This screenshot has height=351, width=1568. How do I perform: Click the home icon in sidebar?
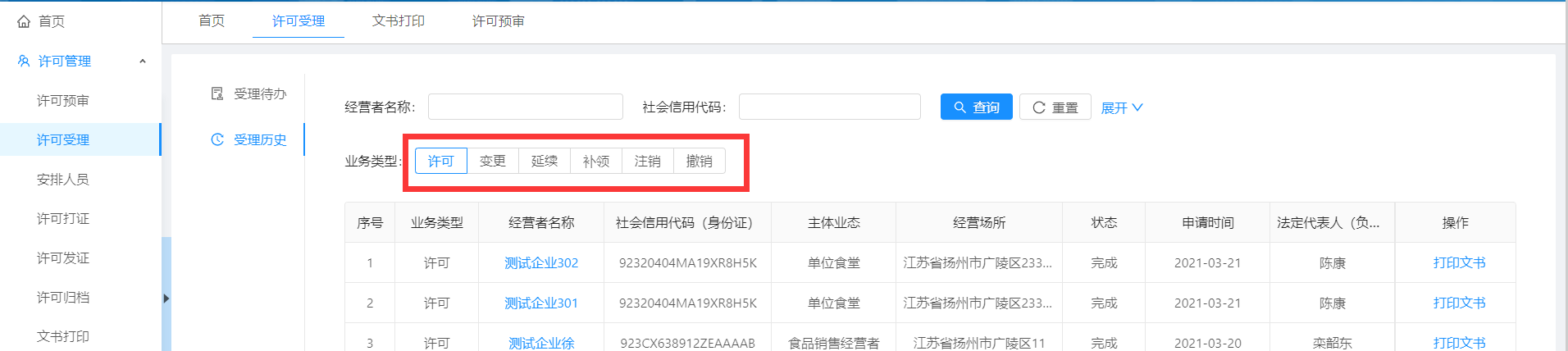[24, 21]
